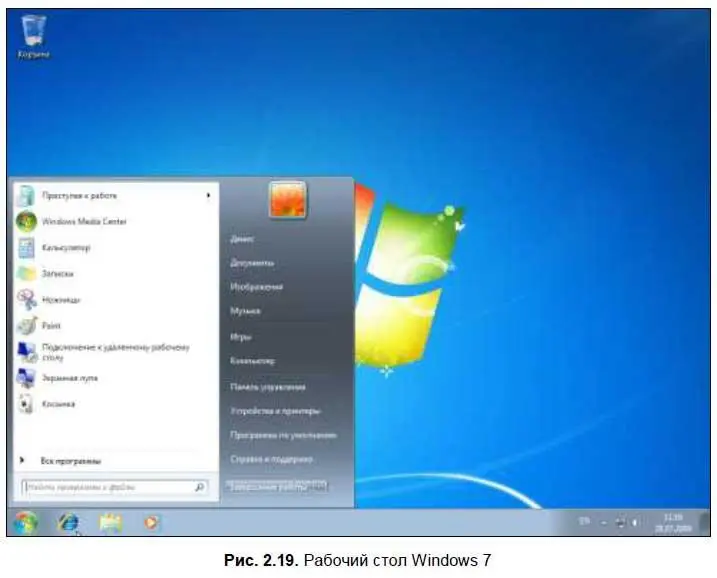The height and width of the screenshot is (578, 717).
Task: Click the Start menu search input field
Action: (x=114, y=487)
